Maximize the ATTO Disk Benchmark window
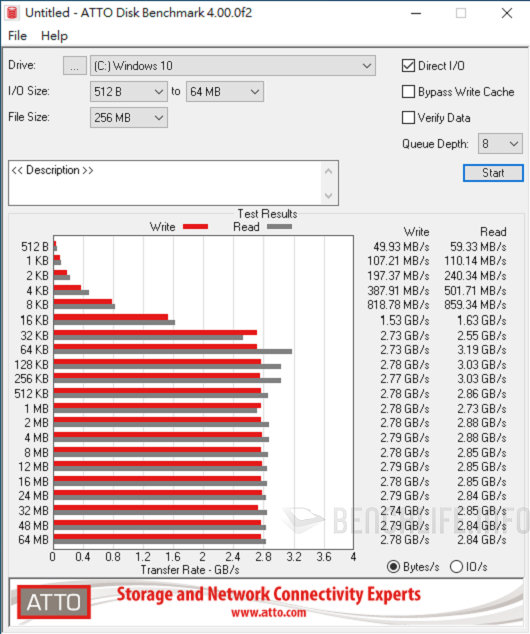Screen dimensions: 530x634 [461, 13]
